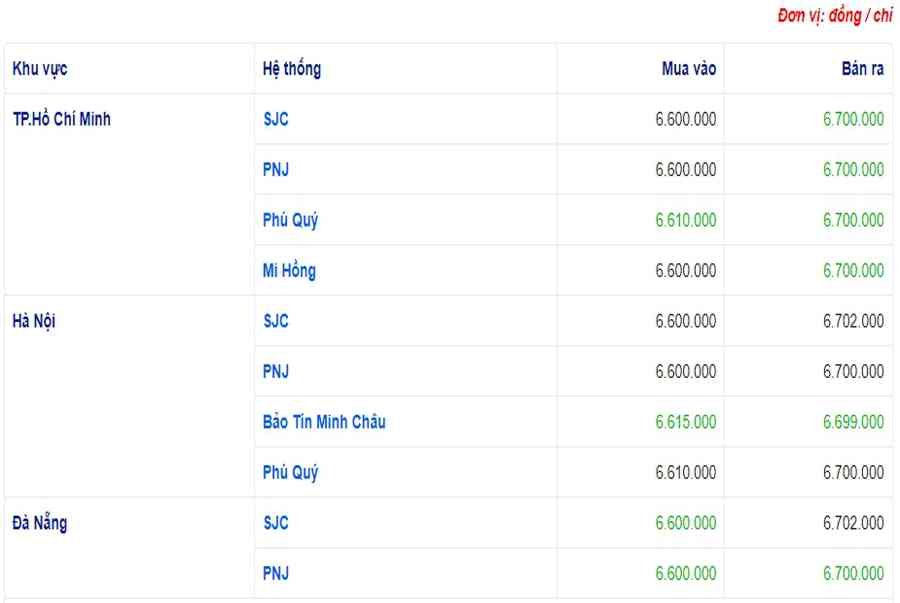Open the PNJ link under Đà Nẵng
900x603 pixels.
[x=276, y=574]
